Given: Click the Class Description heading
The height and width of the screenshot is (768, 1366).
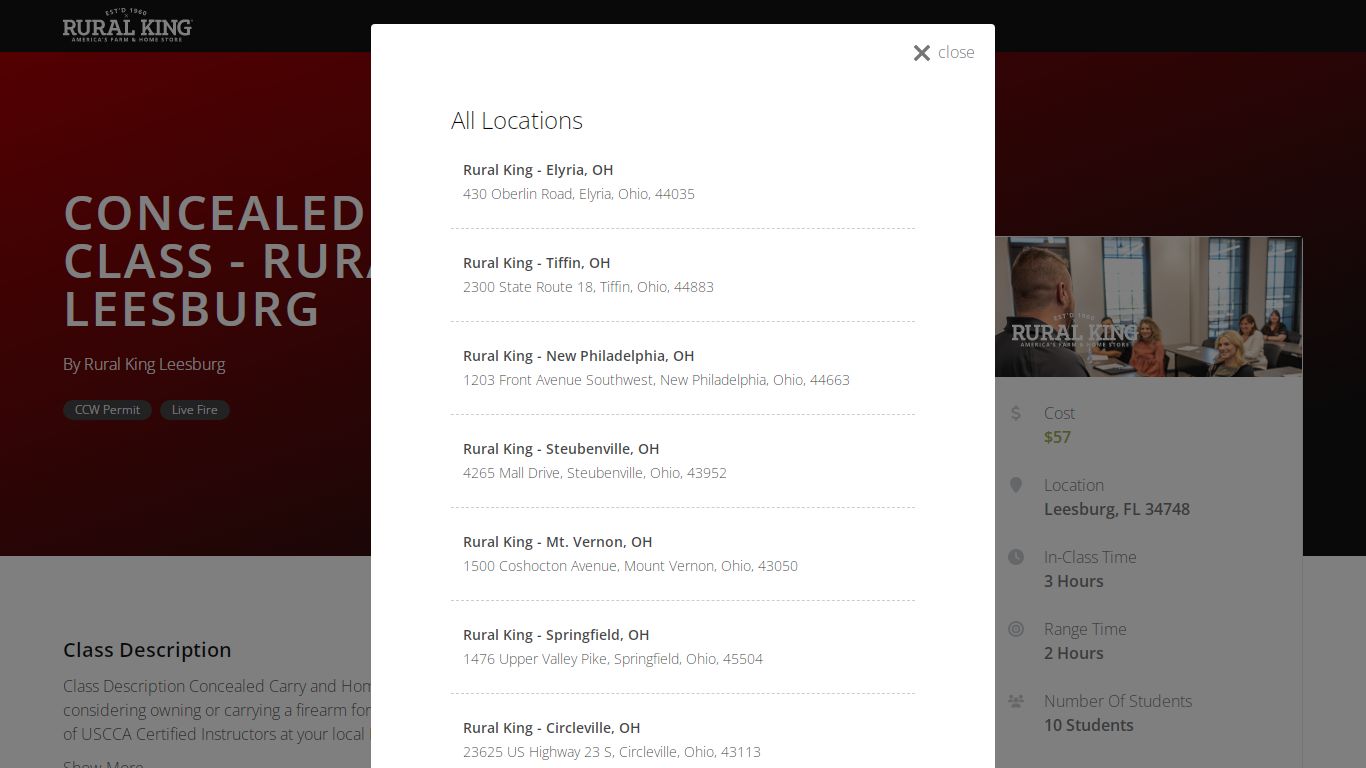Looking at the screenshot, I should (x=147, y=650).
